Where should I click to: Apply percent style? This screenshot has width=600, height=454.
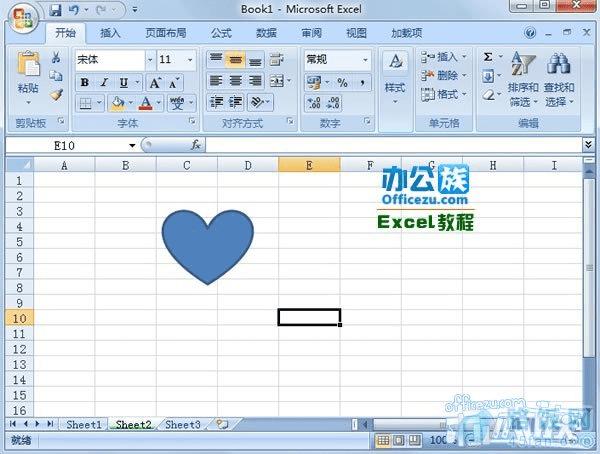click(342, 83)
